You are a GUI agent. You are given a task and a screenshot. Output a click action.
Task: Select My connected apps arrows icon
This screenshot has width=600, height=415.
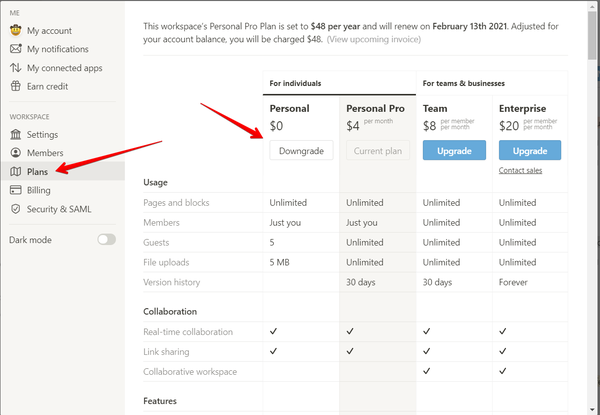pyautogui.click(x=15, y=68)
